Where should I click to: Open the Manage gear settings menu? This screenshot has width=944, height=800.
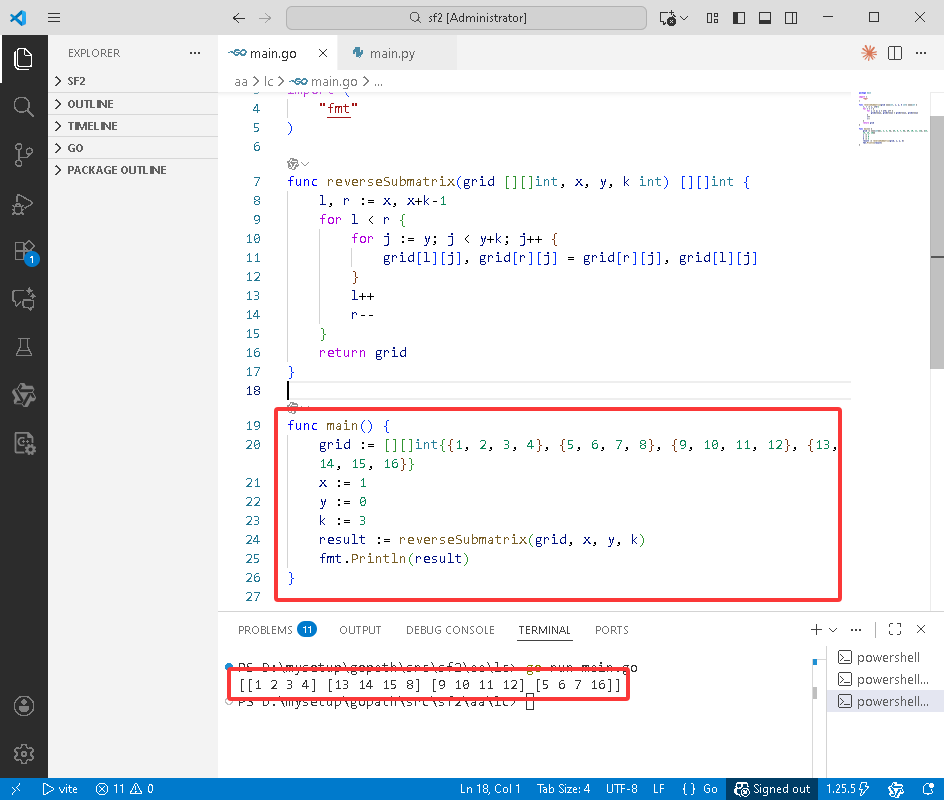click(23, 754)
